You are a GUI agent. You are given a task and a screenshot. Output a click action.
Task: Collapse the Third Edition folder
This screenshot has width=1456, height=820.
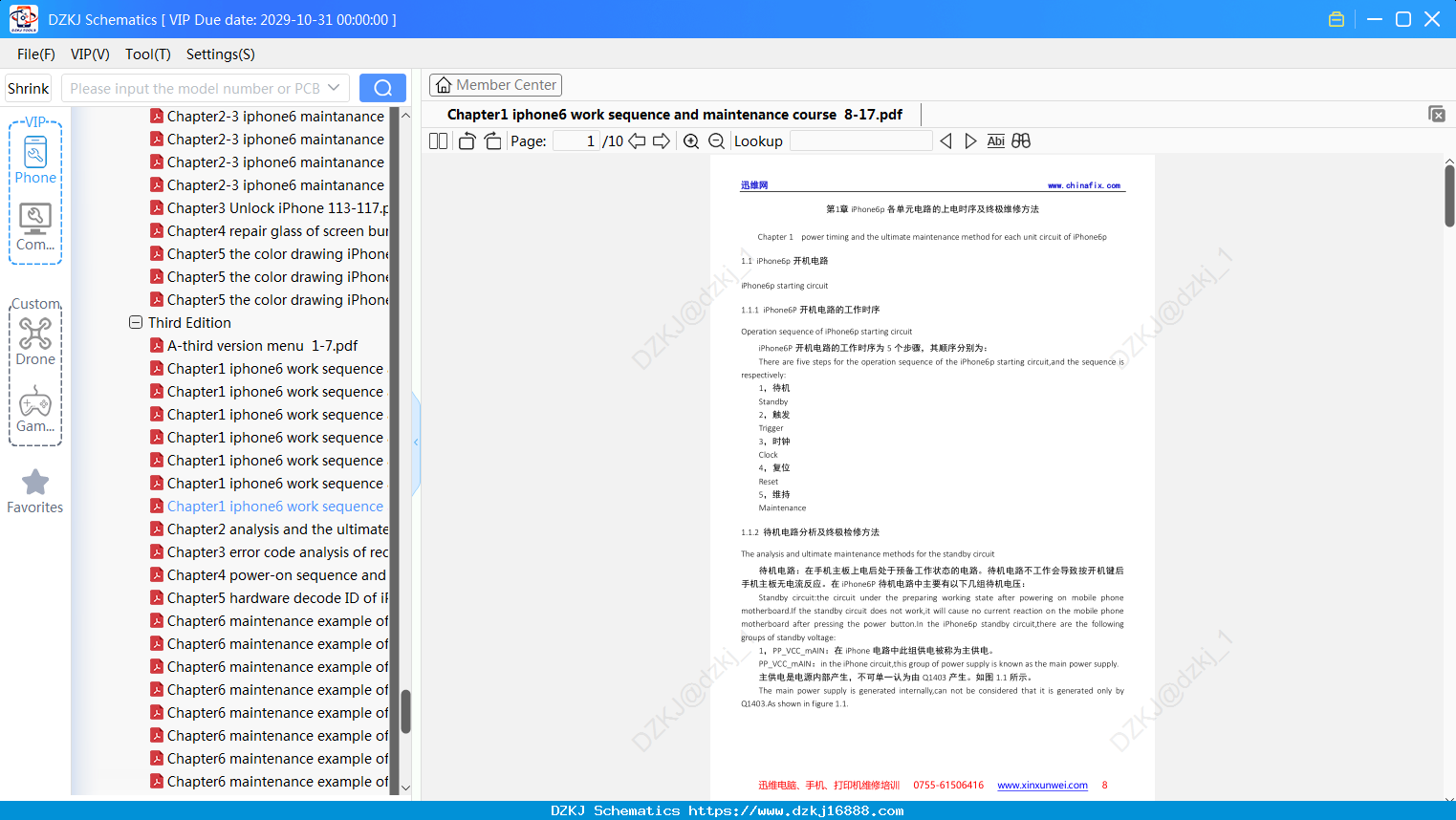click(x=136, y=323)
